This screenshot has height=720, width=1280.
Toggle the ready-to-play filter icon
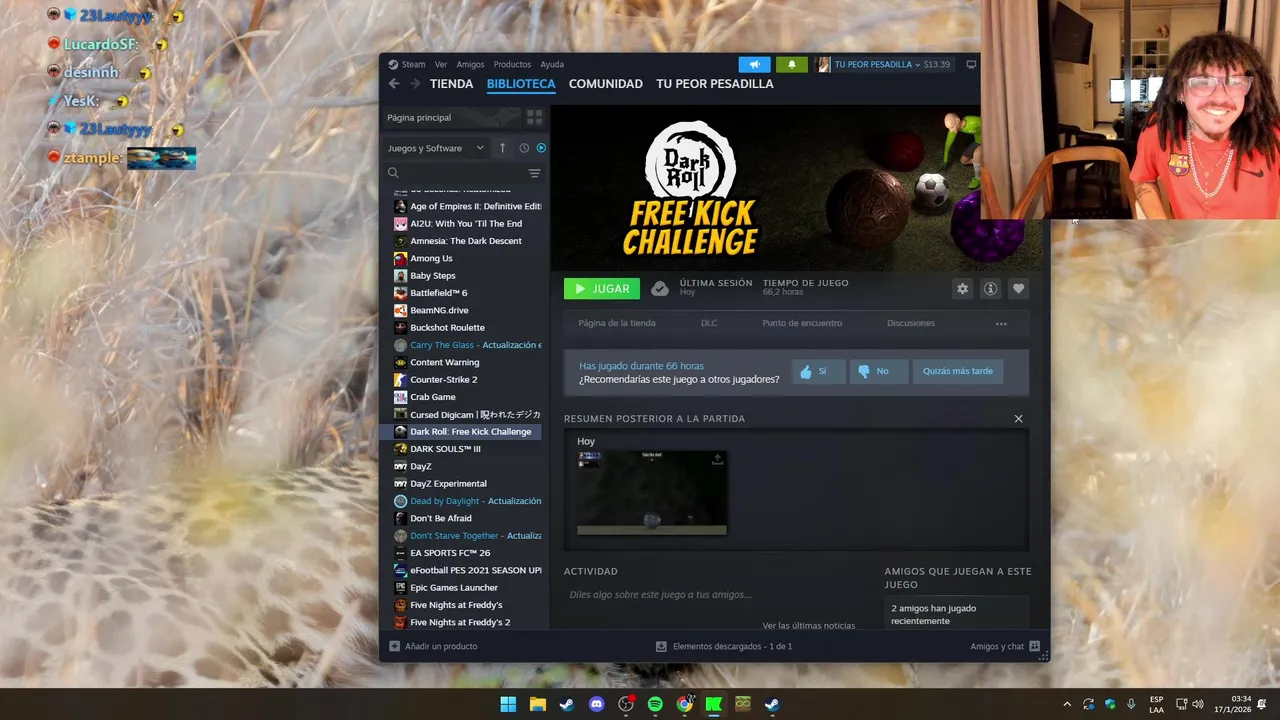click(541, 148)
